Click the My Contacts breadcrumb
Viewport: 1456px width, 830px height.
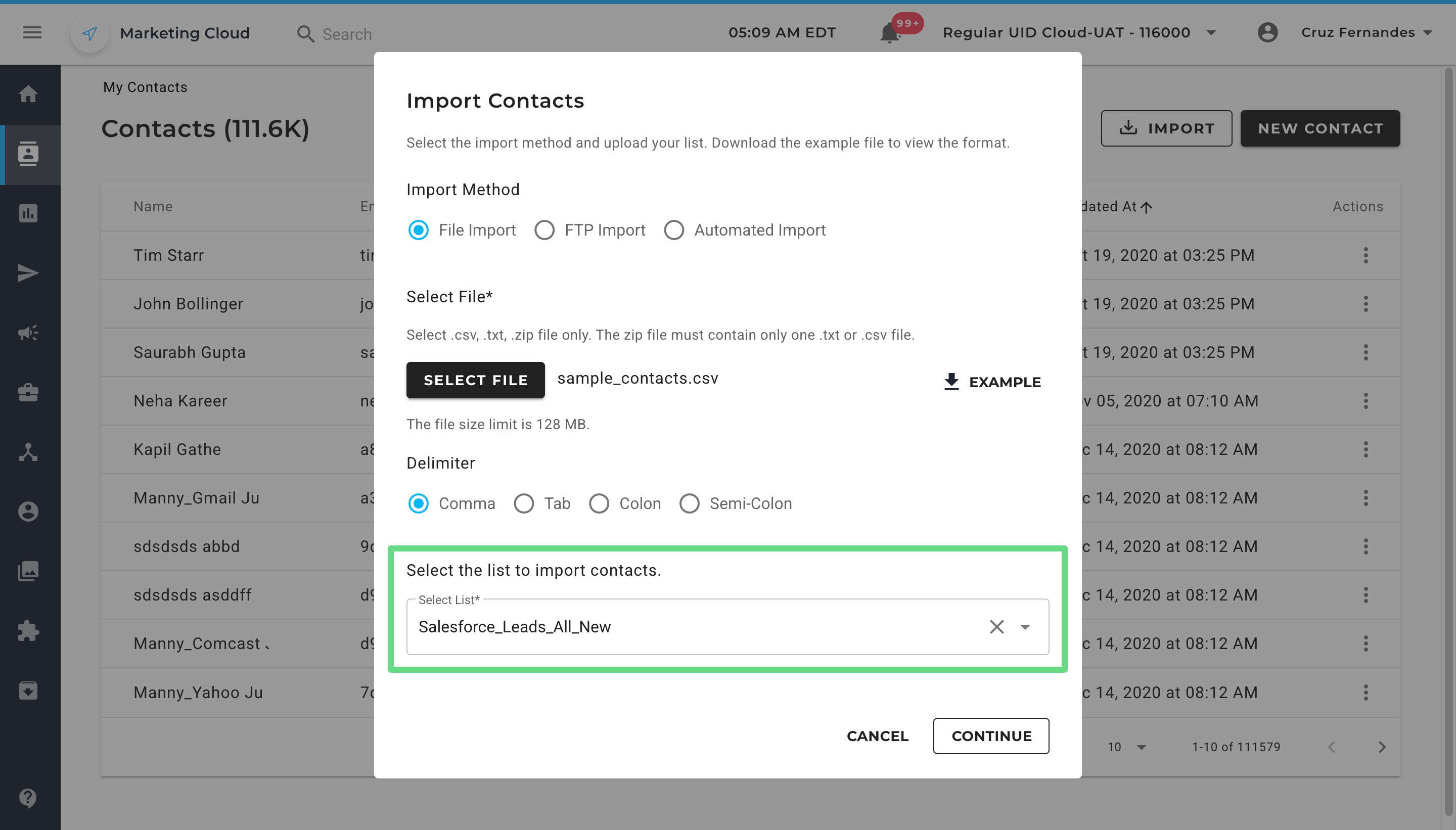145,87
